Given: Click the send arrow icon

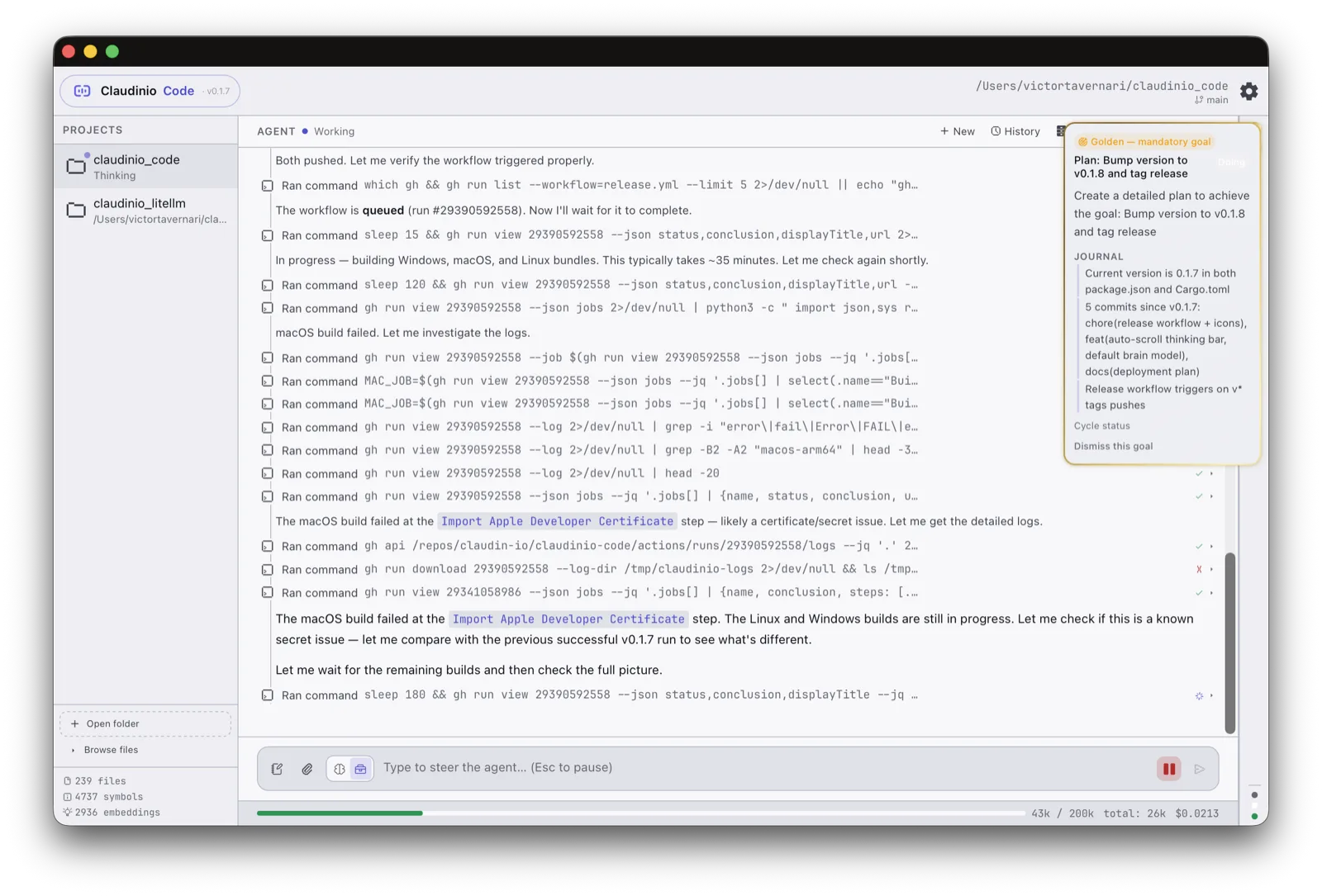Looking at the screenshot, I should click(x=1199, y=769).
